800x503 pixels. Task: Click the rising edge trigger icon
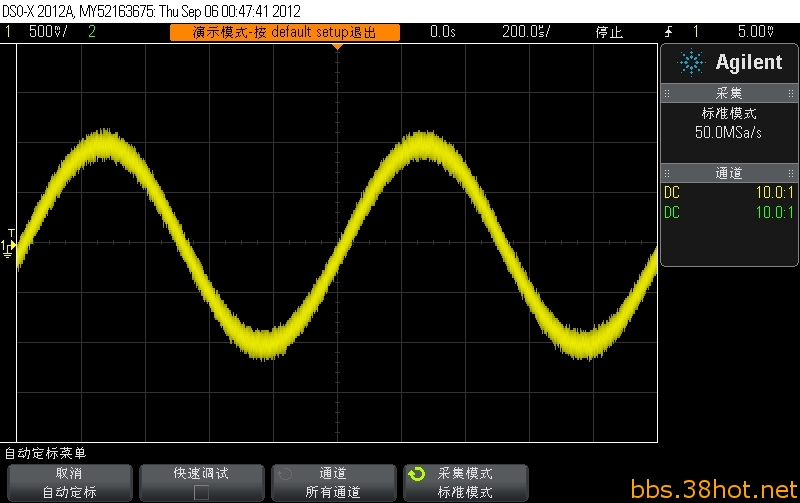pos(669,32)
